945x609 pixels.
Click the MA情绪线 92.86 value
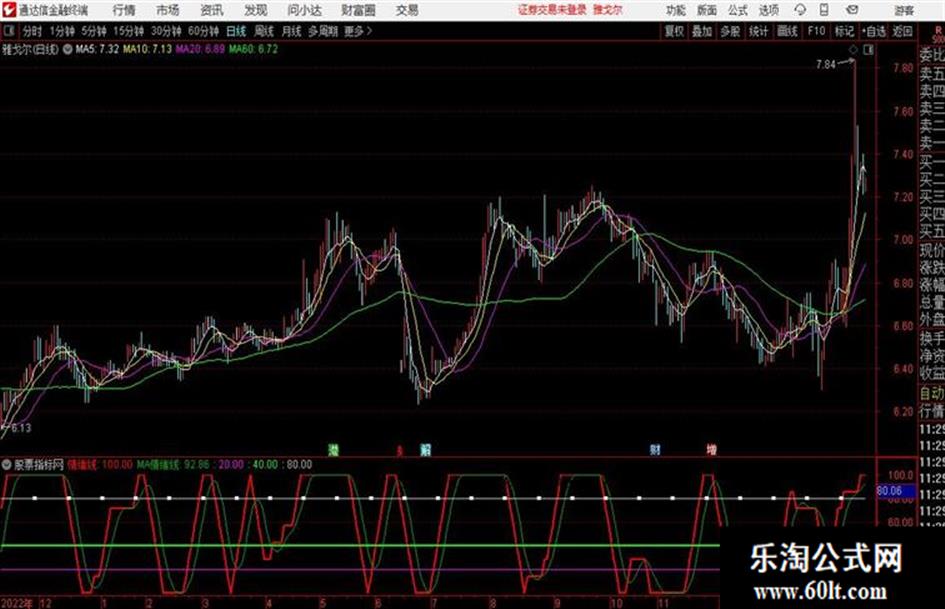point(173,465)
